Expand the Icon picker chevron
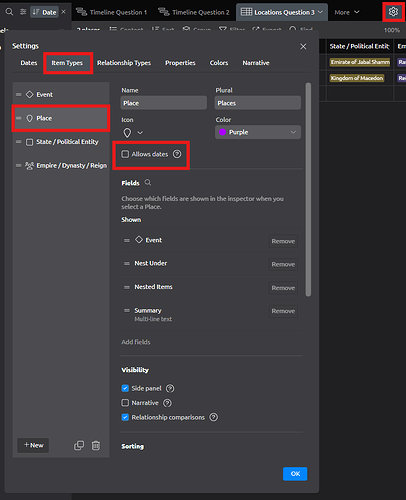406x500 pixels. [x=140, y=133]
